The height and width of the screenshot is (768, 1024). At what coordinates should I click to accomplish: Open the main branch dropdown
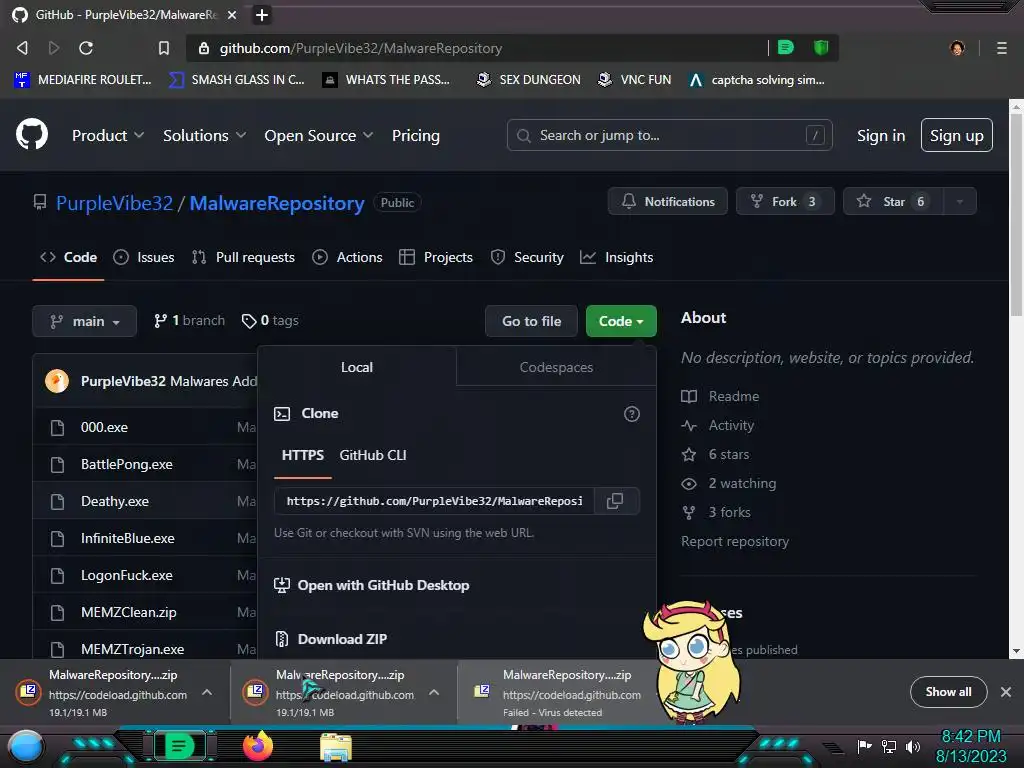pos(84,321)
